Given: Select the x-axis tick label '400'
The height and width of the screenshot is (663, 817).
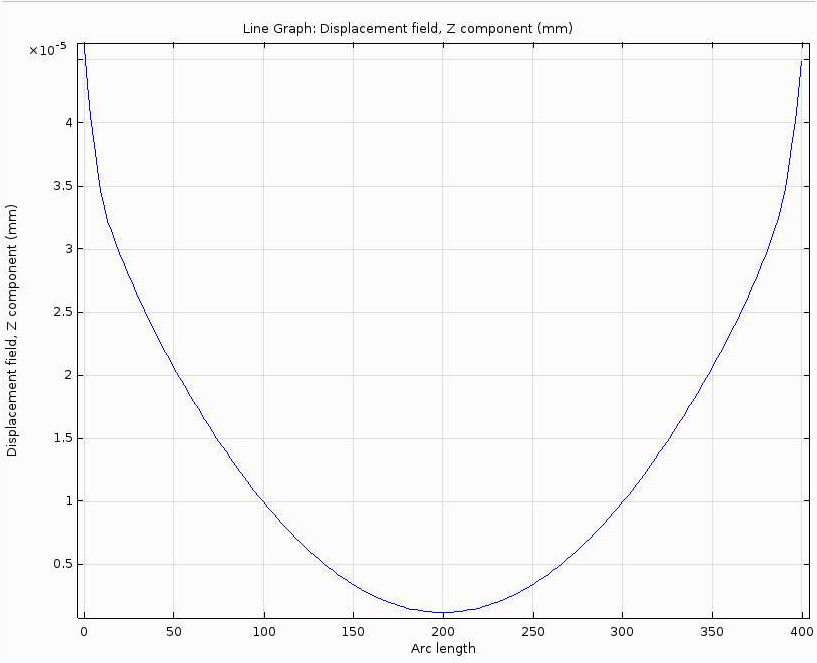Looking at the screenshot, I should (801, 632).
